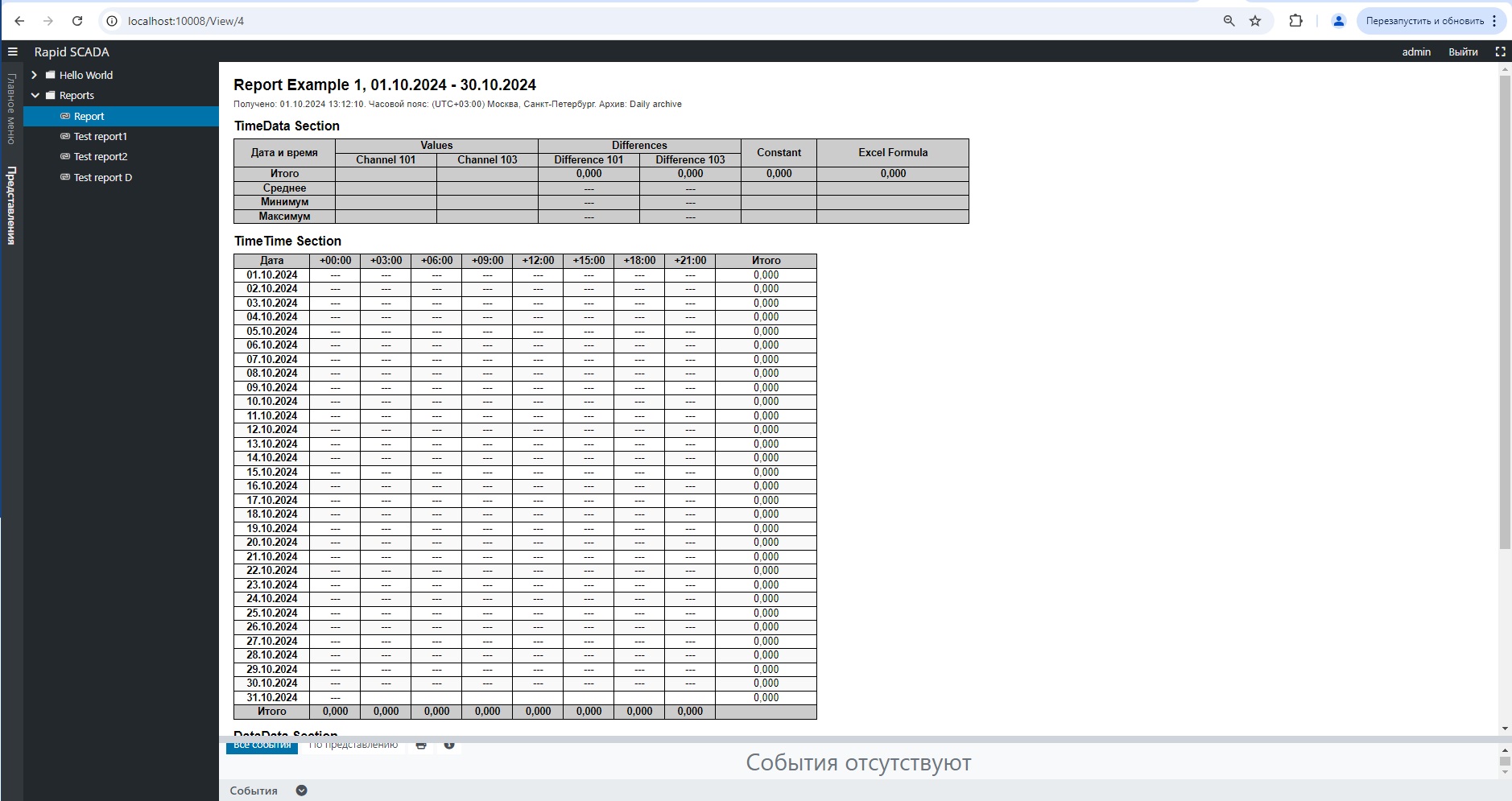
Task: Select the По представлению tab
Action: click(353, 745)
